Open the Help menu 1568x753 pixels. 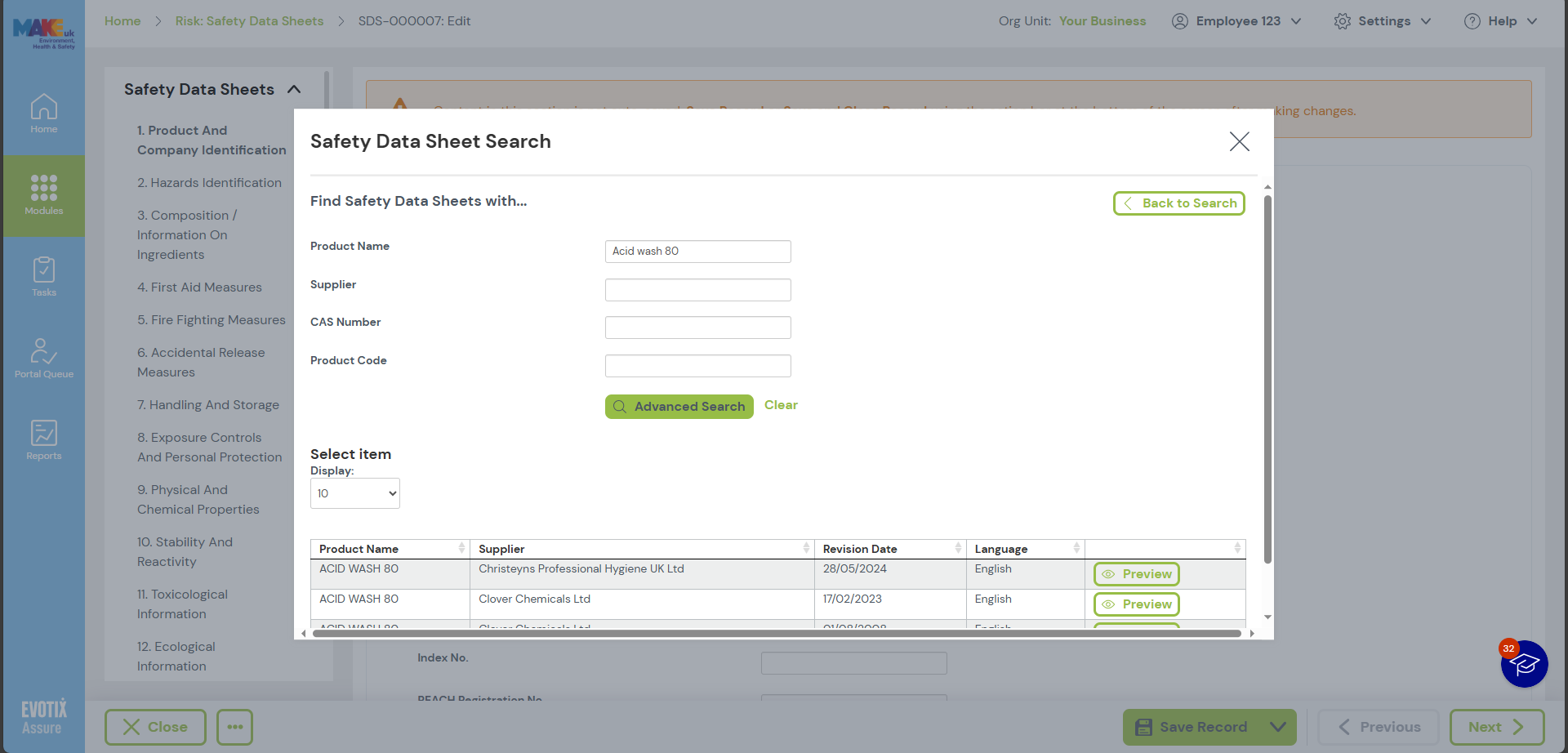click(x=1501, y=21)
